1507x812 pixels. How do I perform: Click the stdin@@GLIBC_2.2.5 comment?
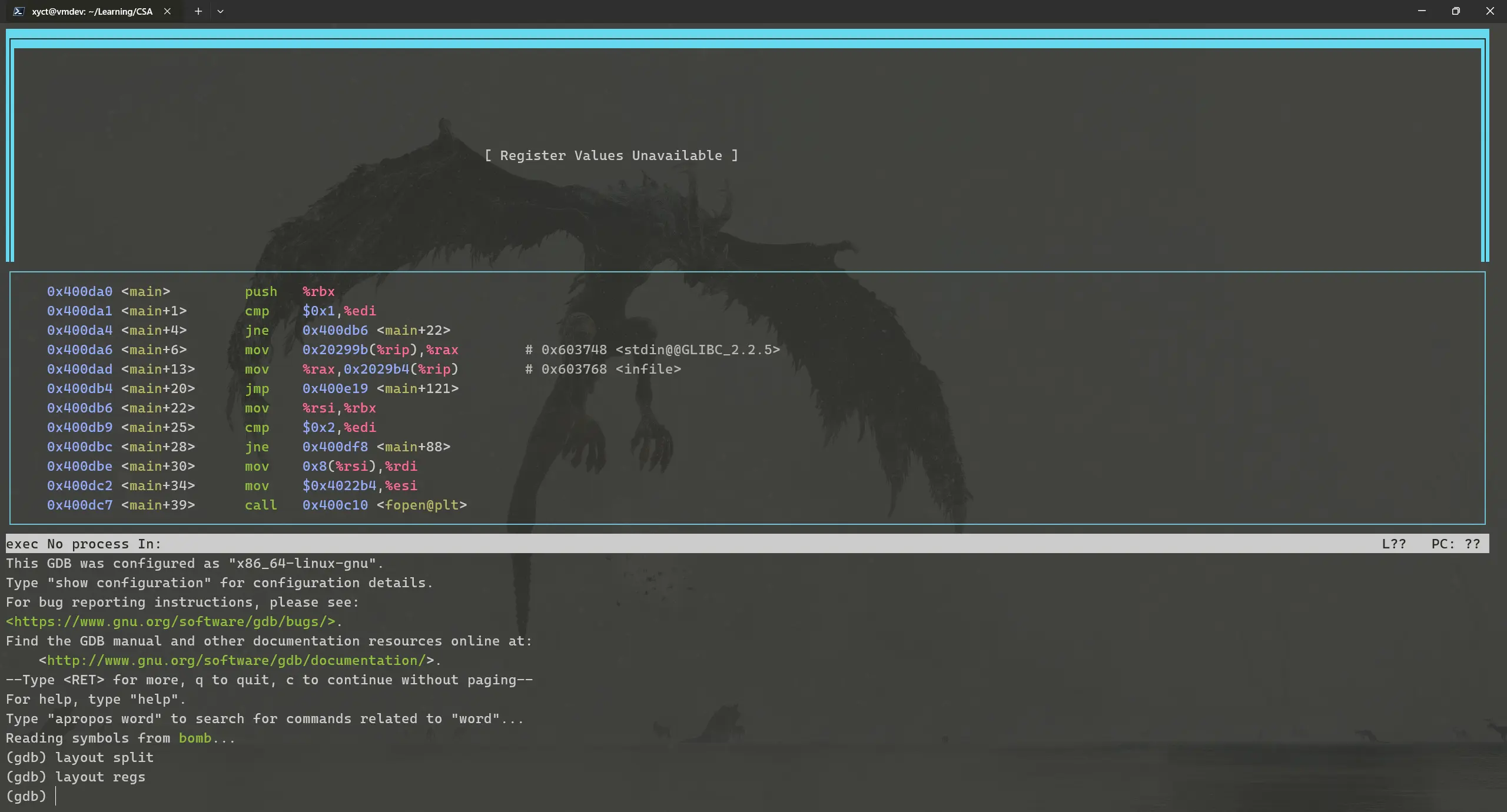click(697, 350)
